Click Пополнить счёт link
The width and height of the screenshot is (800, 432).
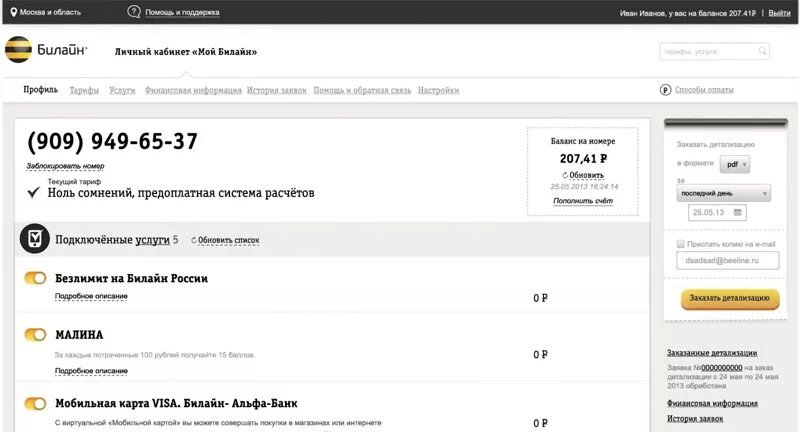[x=583, y=201]
